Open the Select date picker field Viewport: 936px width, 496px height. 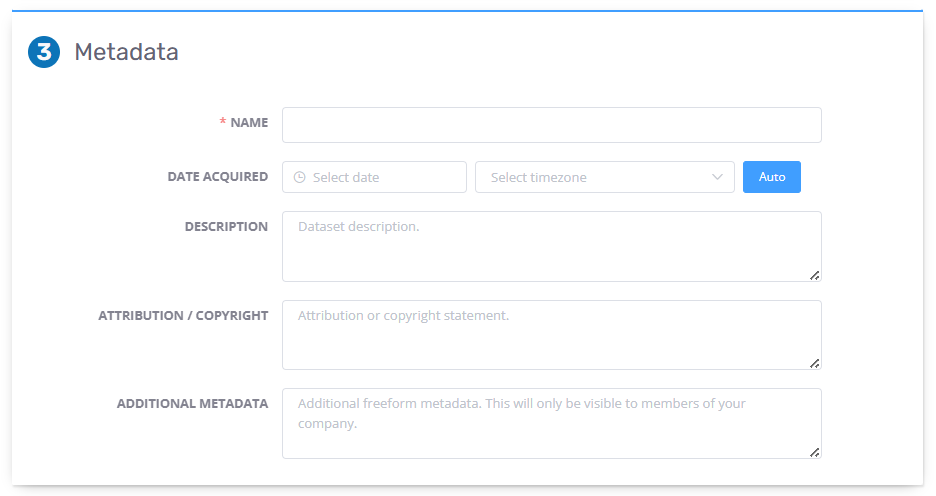click(374, 177)
